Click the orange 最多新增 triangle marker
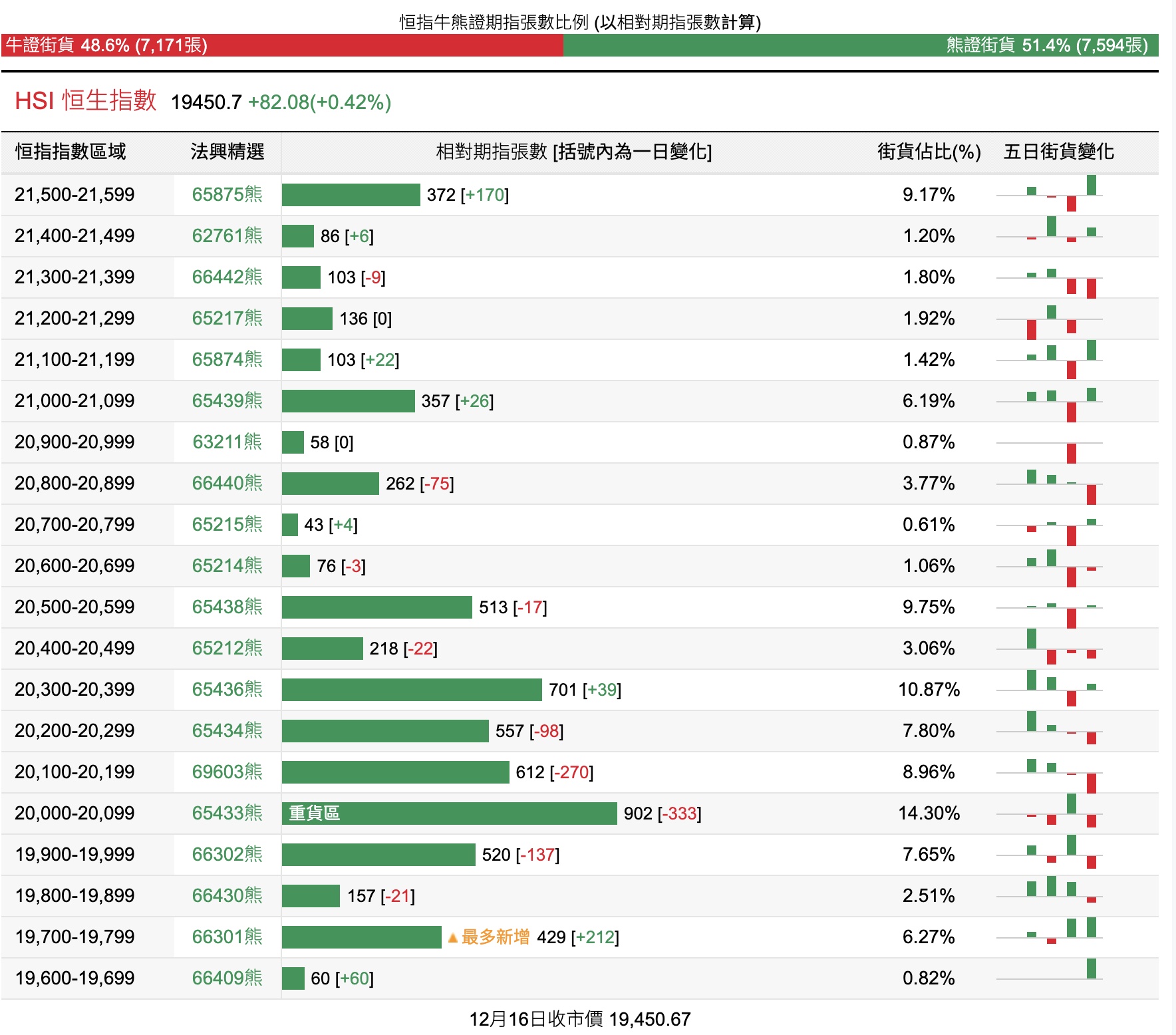1176x1035 pixels. pyautogui.click(x=453, y=938)
